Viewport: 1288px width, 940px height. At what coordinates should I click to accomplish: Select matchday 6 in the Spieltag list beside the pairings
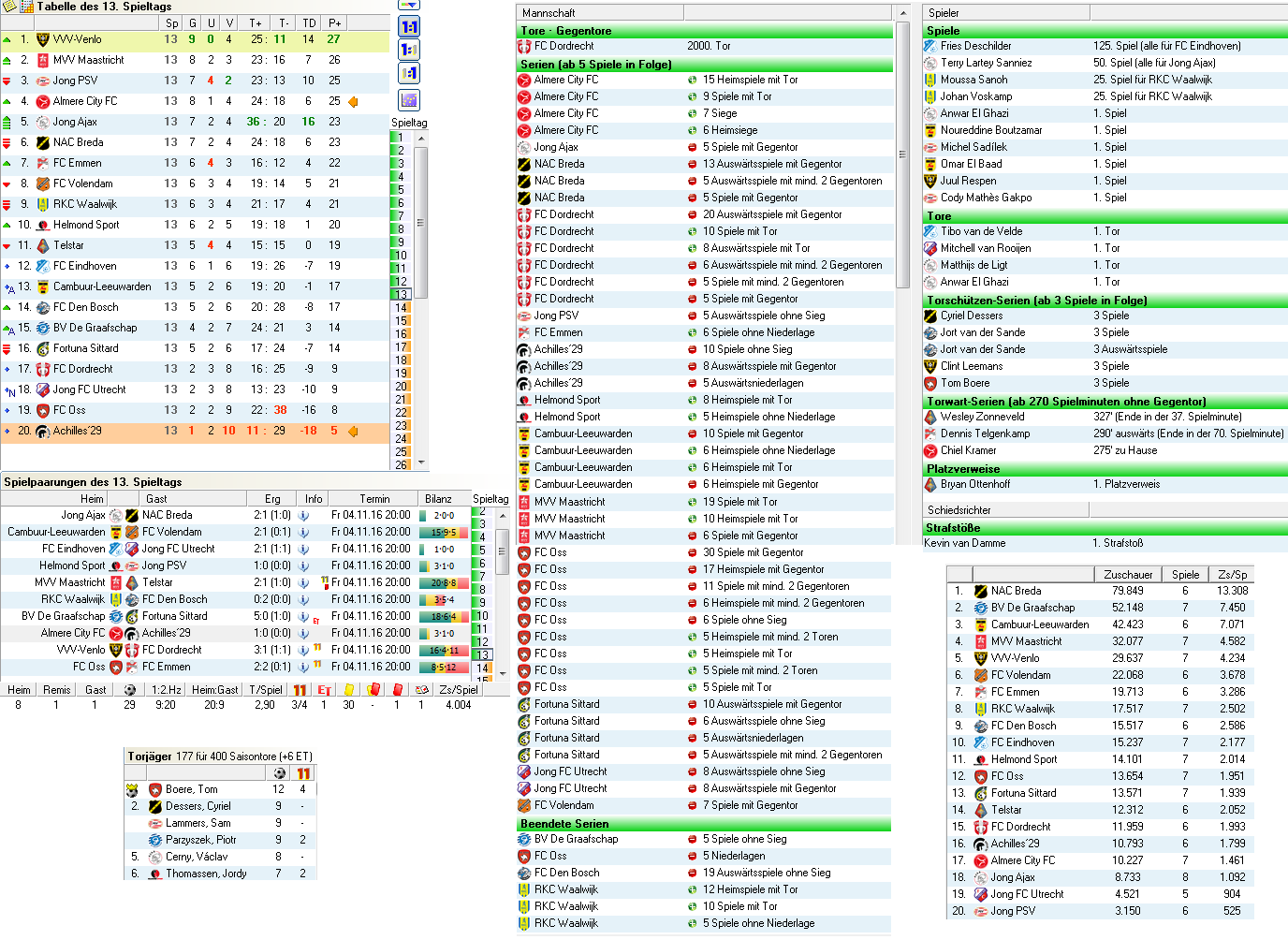coord(482,564)
